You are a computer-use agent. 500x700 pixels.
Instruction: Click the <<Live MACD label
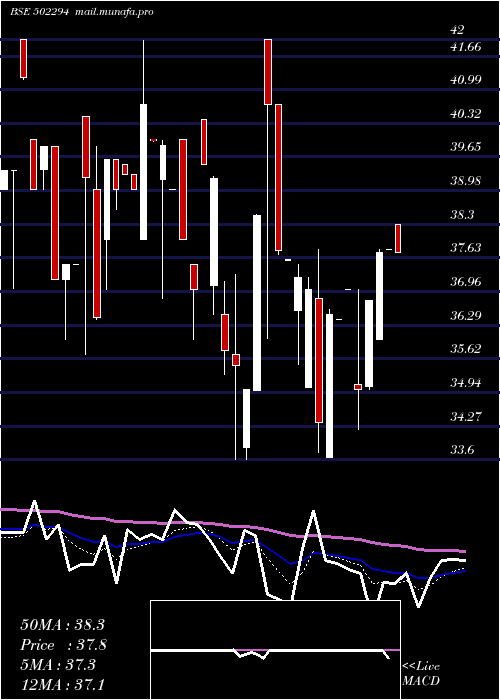pyautogui.click(x=421, y=674)
